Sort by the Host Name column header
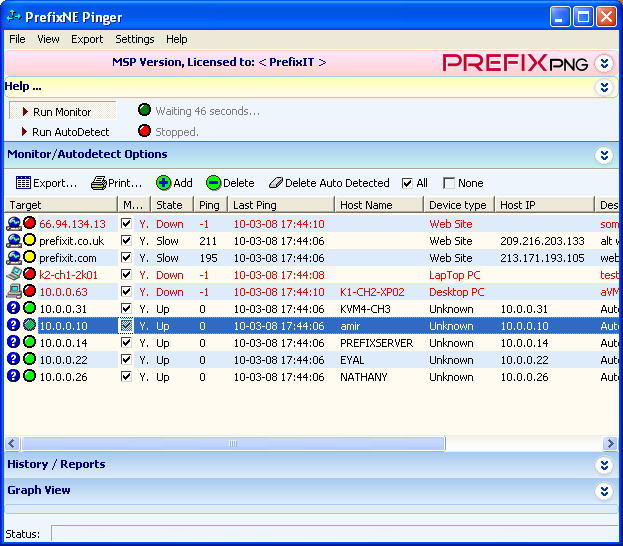This screenshot has height=546, width=623. tap(379, 205)
